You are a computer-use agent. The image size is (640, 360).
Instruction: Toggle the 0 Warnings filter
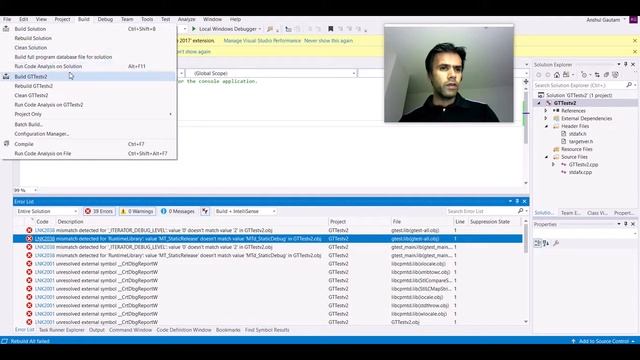tap(137, 211)
